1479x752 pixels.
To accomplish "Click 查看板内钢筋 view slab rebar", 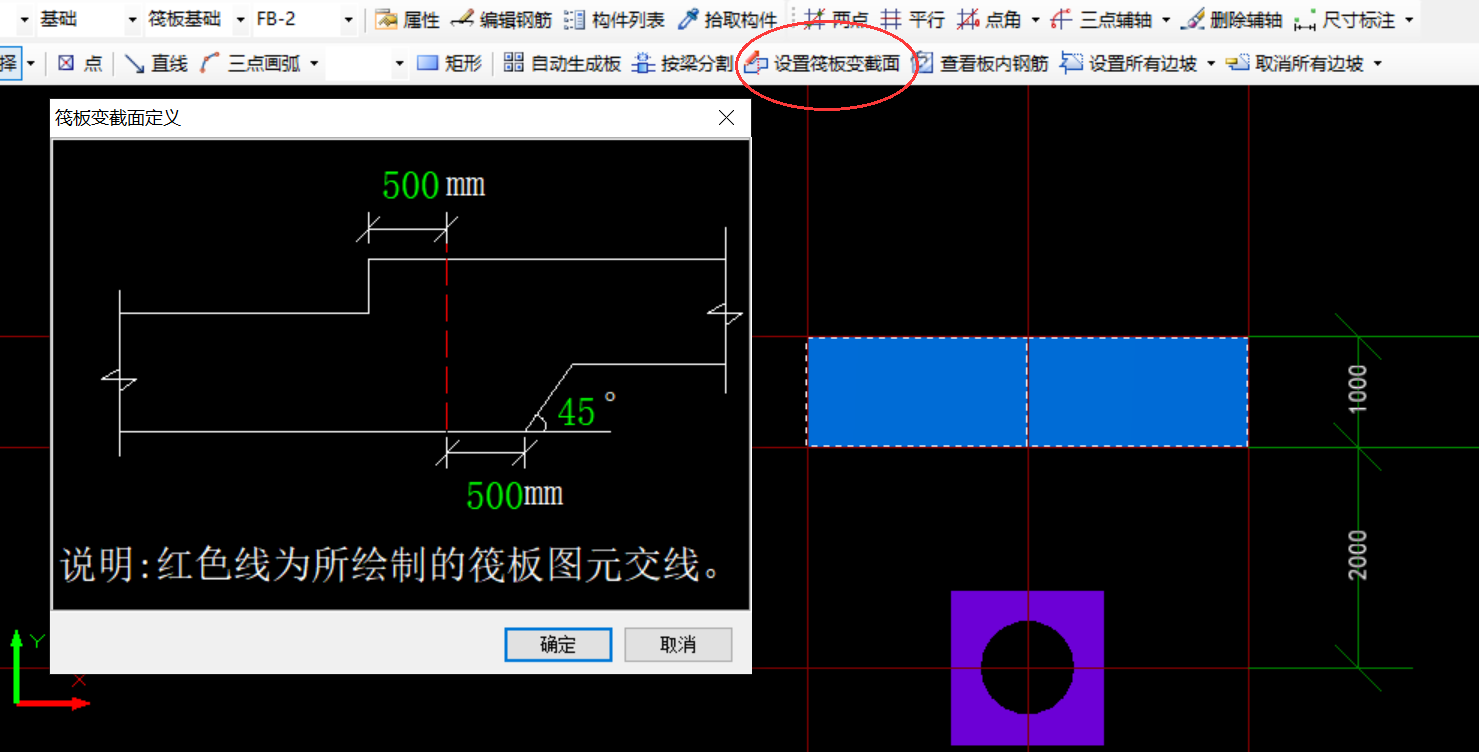I will click(x=982, y=64).
